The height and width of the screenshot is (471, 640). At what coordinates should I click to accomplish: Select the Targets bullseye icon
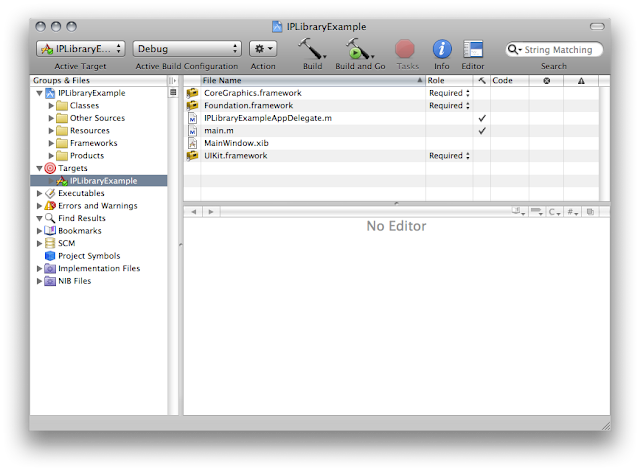(x=50, y=168)
